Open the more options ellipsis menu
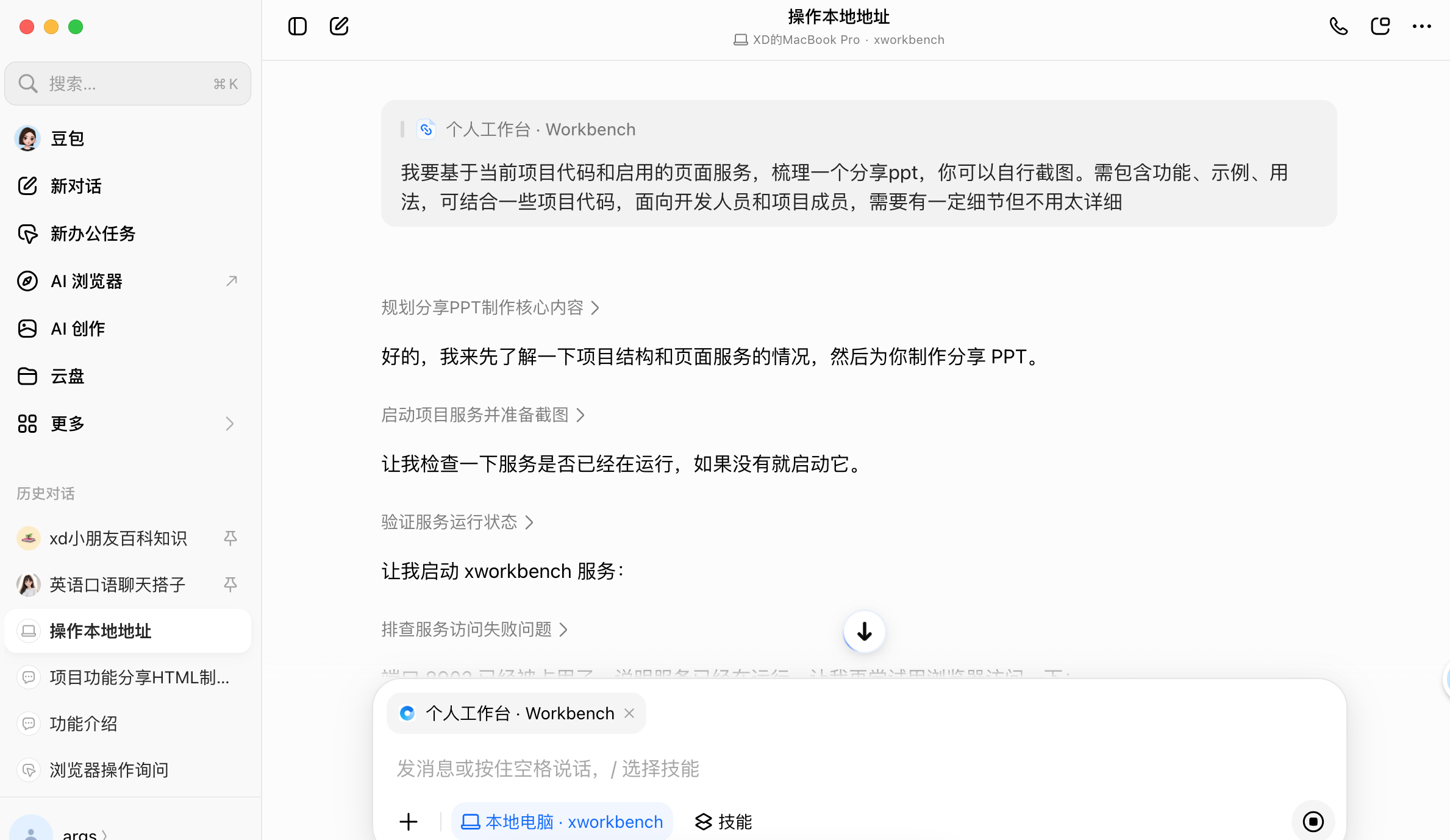Image resolution: width=1450 pixels, height=840 pixels. click(x=1421, y=26)
